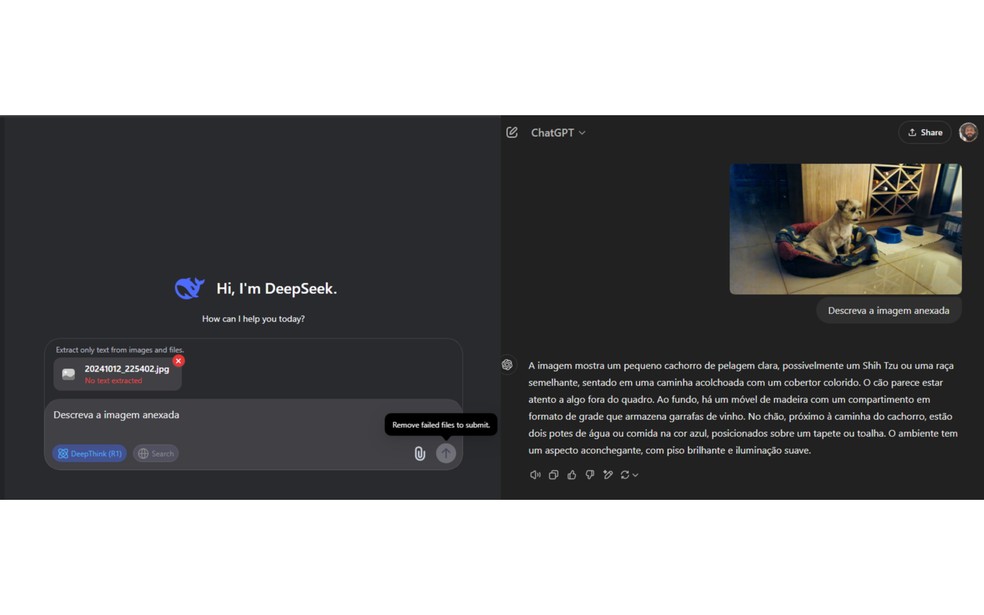Image resolution: width=984 pixels, height=615 pixels.
Task: Attach a file with the paperclip
Action: pos(419,453)
